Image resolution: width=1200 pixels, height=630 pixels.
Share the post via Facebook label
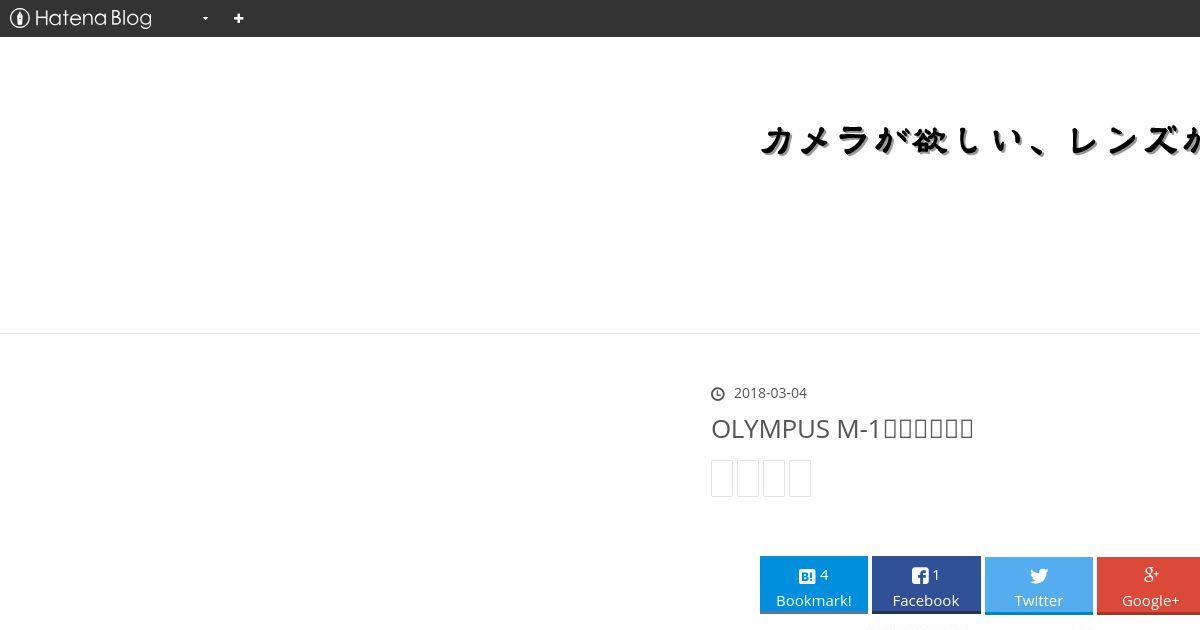[926, 600]
